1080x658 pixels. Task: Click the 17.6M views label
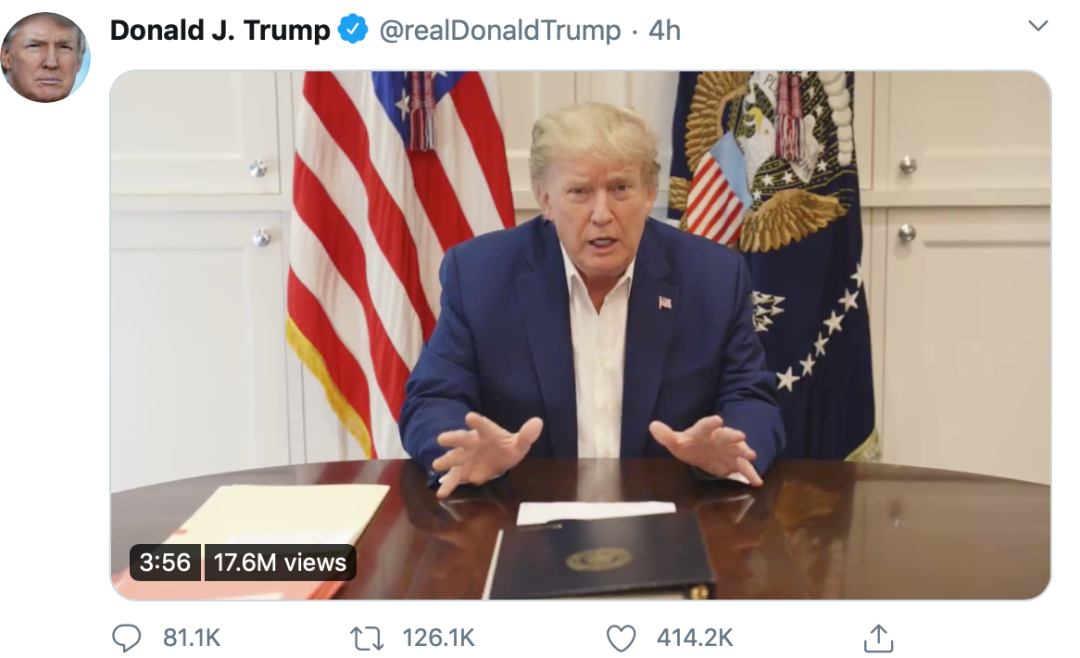[x=280, y=562]
